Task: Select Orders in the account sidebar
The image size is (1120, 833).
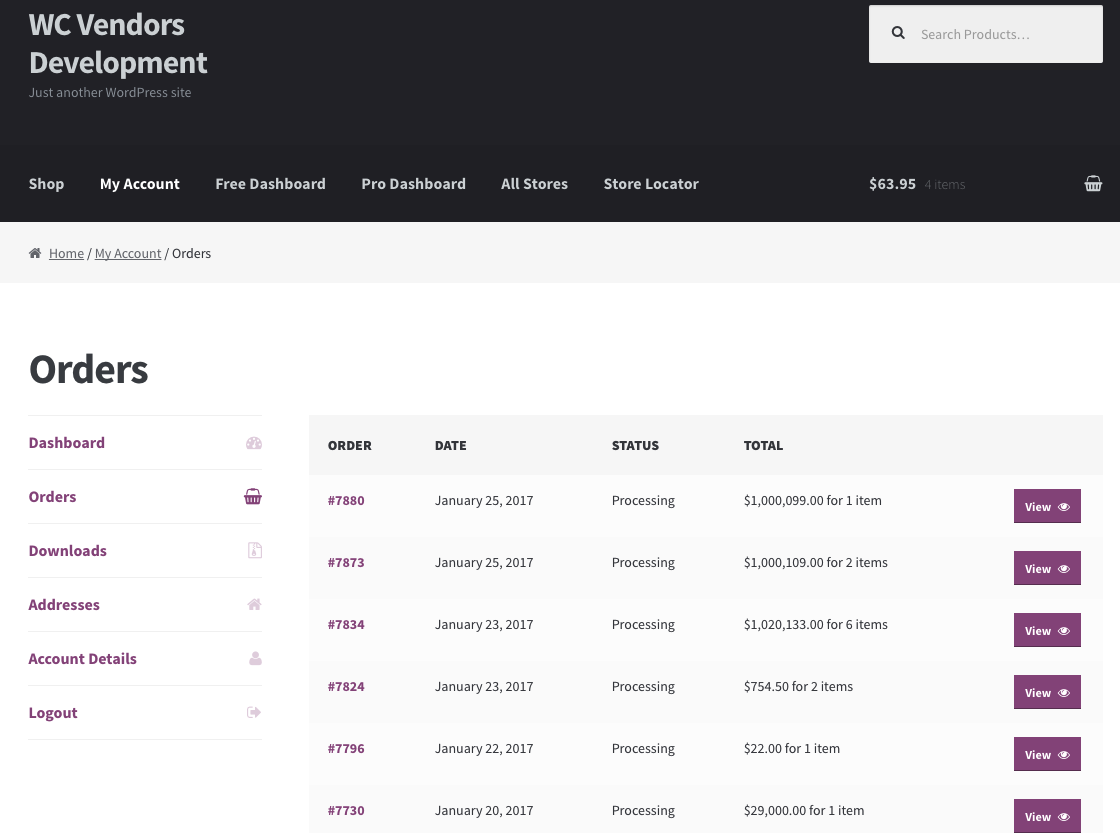Action: pyautogui.click(x=52, y=497)
